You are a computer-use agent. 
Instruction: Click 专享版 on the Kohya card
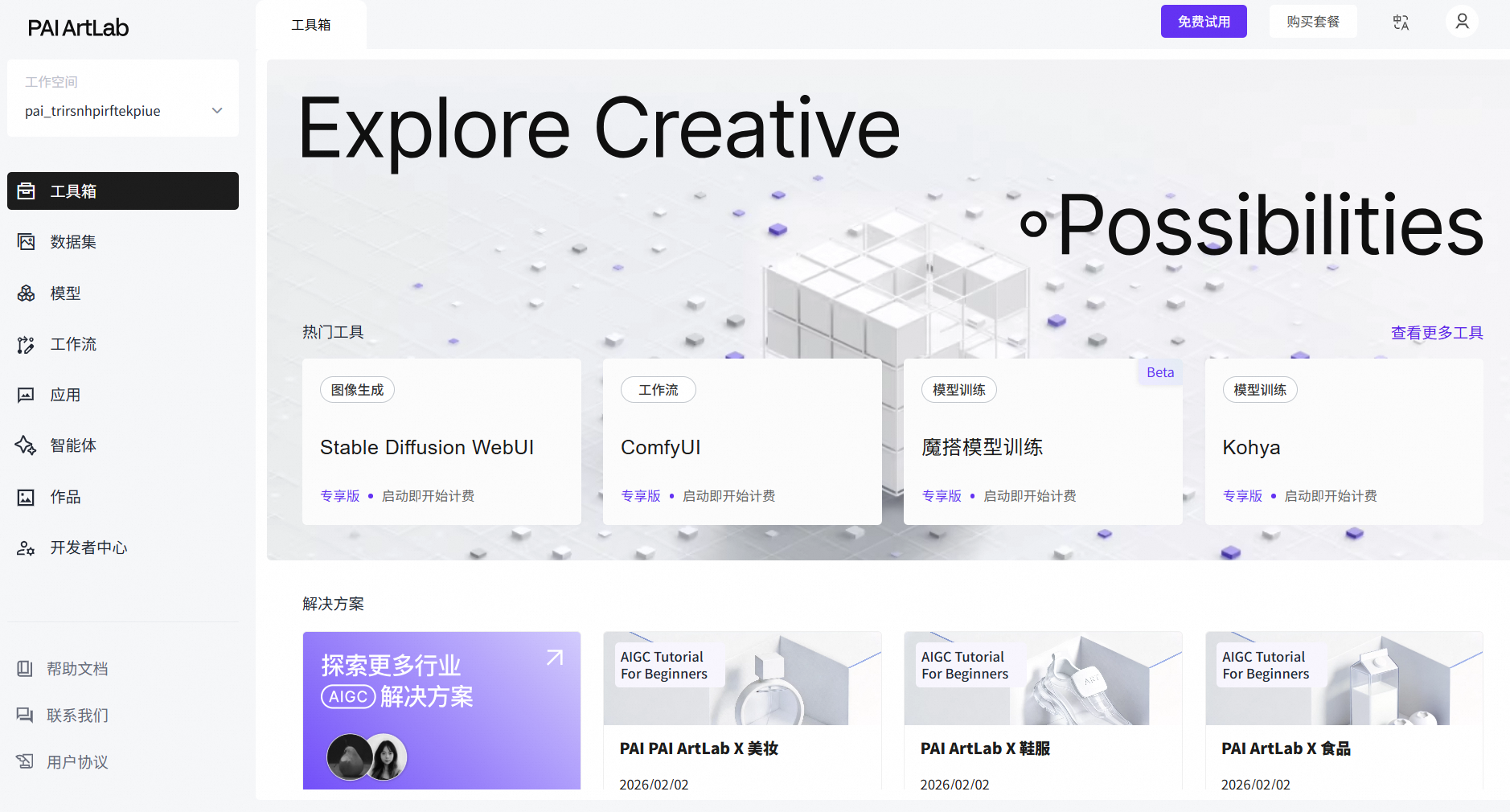[x=1242, y=496]
